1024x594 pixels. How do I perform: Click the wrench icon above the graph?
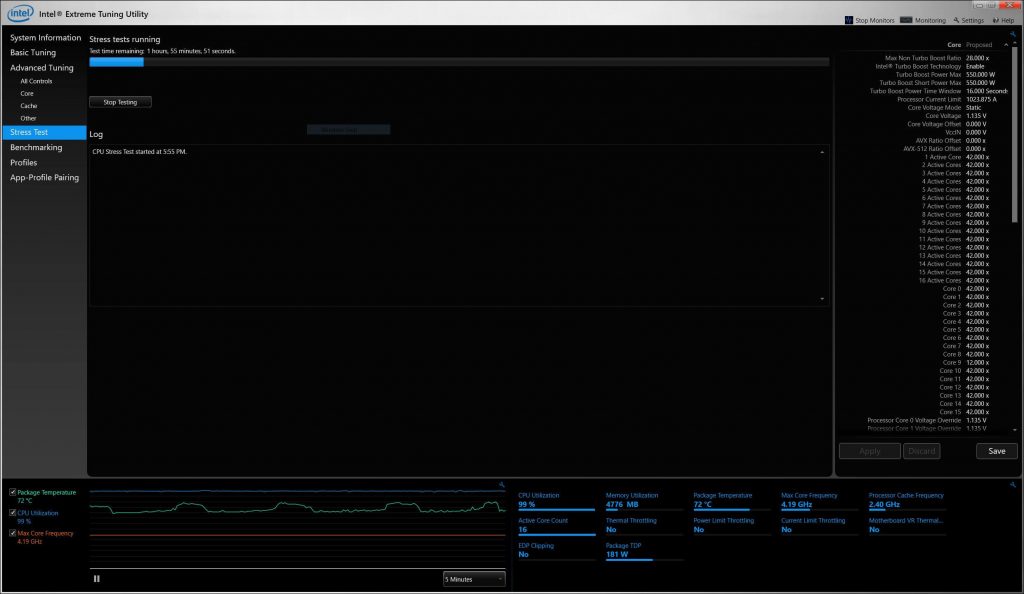(x=500, y=485)
